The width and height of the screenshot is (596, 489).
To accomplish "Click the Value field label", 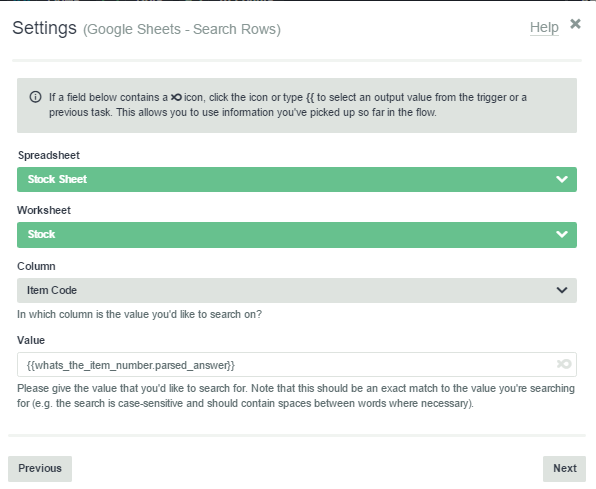I will click(x=31, y=340).
